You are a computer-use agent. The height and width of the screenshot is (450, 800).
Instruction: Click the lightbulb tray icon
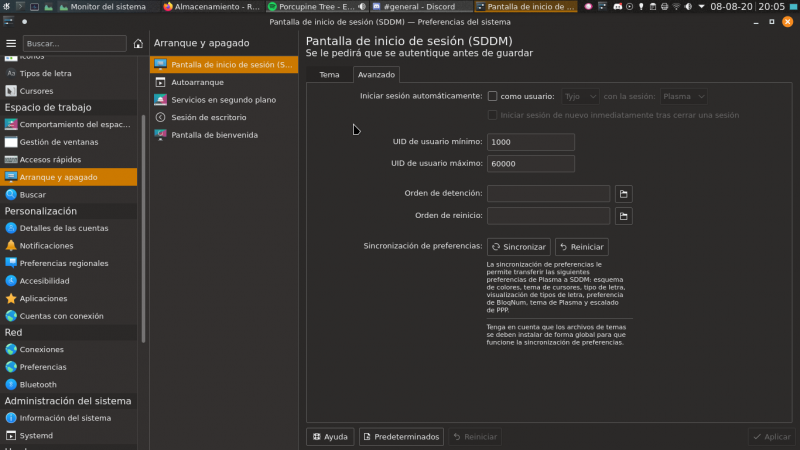tap(641, 7)
